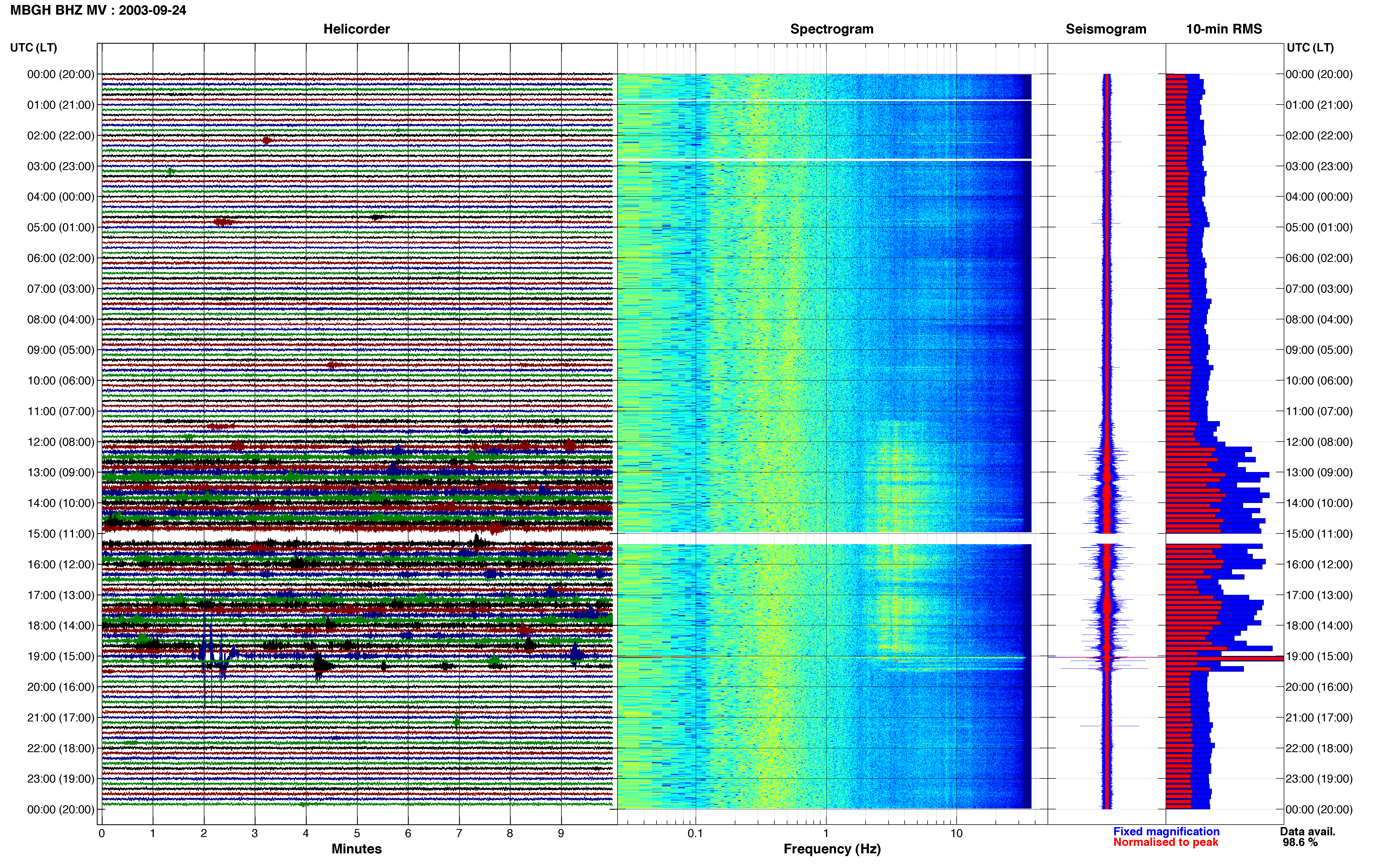
Task: Click the right "15:00 (11:00)" time label
Action: (x=1319, y=534)
